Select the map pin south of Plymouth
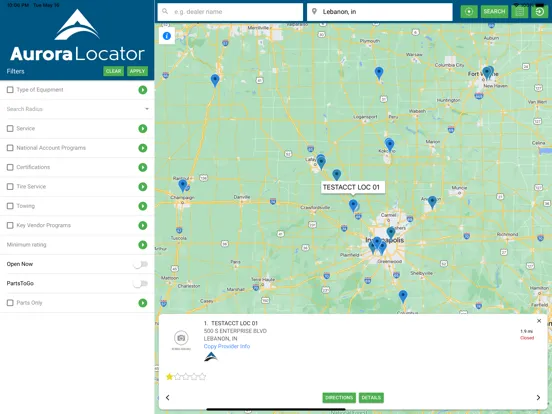The image size is (552, 414). [379, 73]
